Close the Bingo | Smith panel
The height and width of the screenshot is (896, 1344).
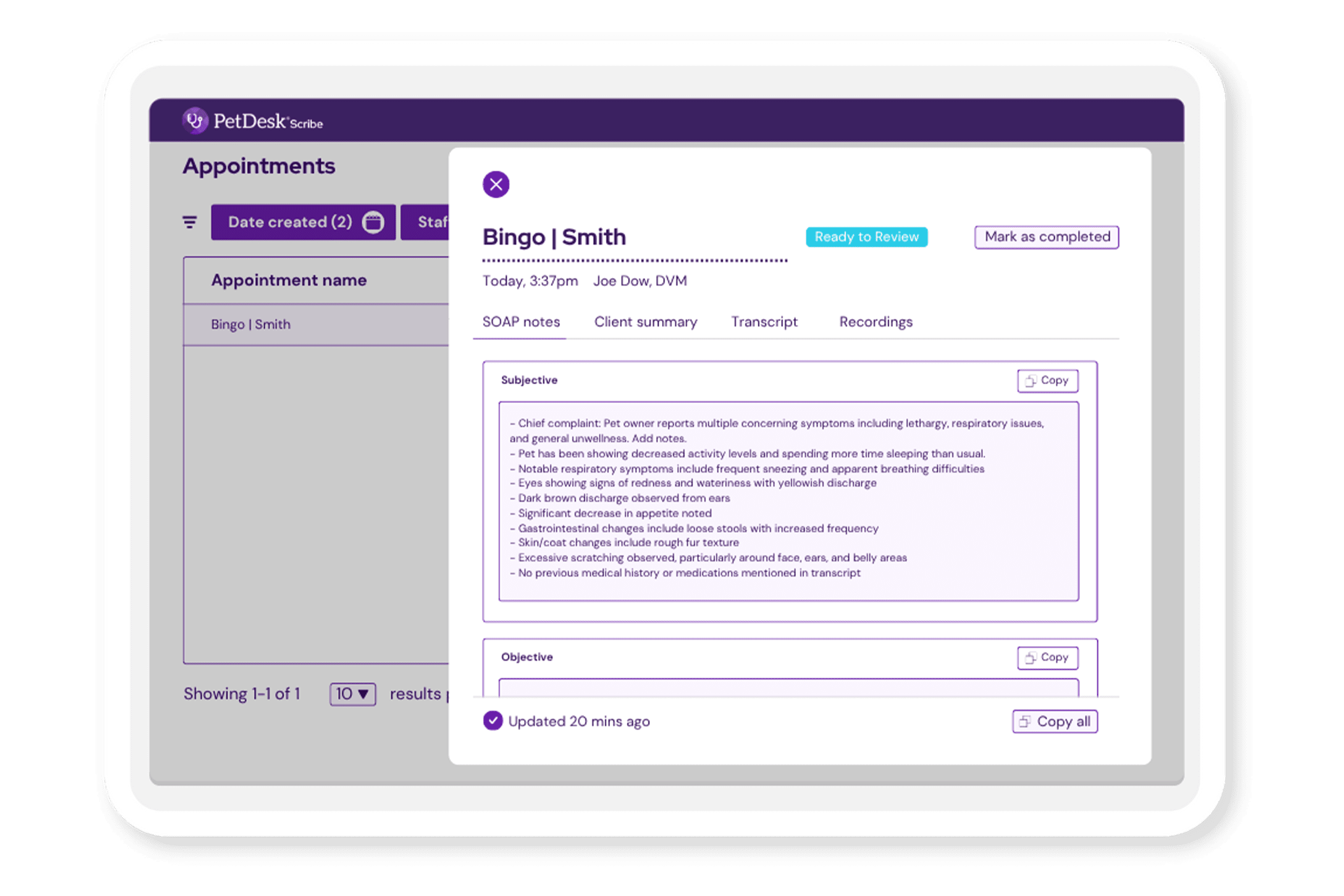(496, 185)
